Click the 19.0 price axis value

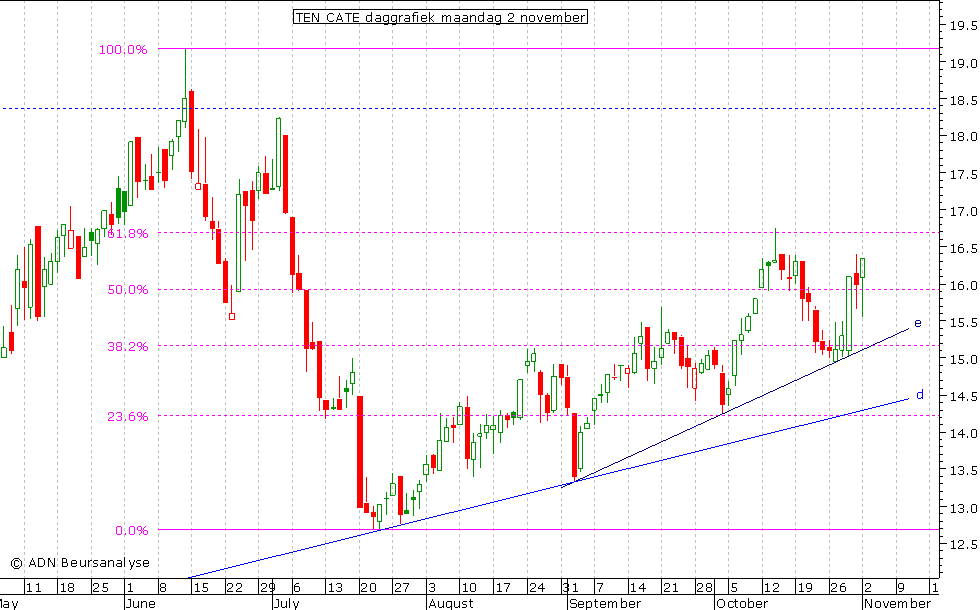(963, 63)
